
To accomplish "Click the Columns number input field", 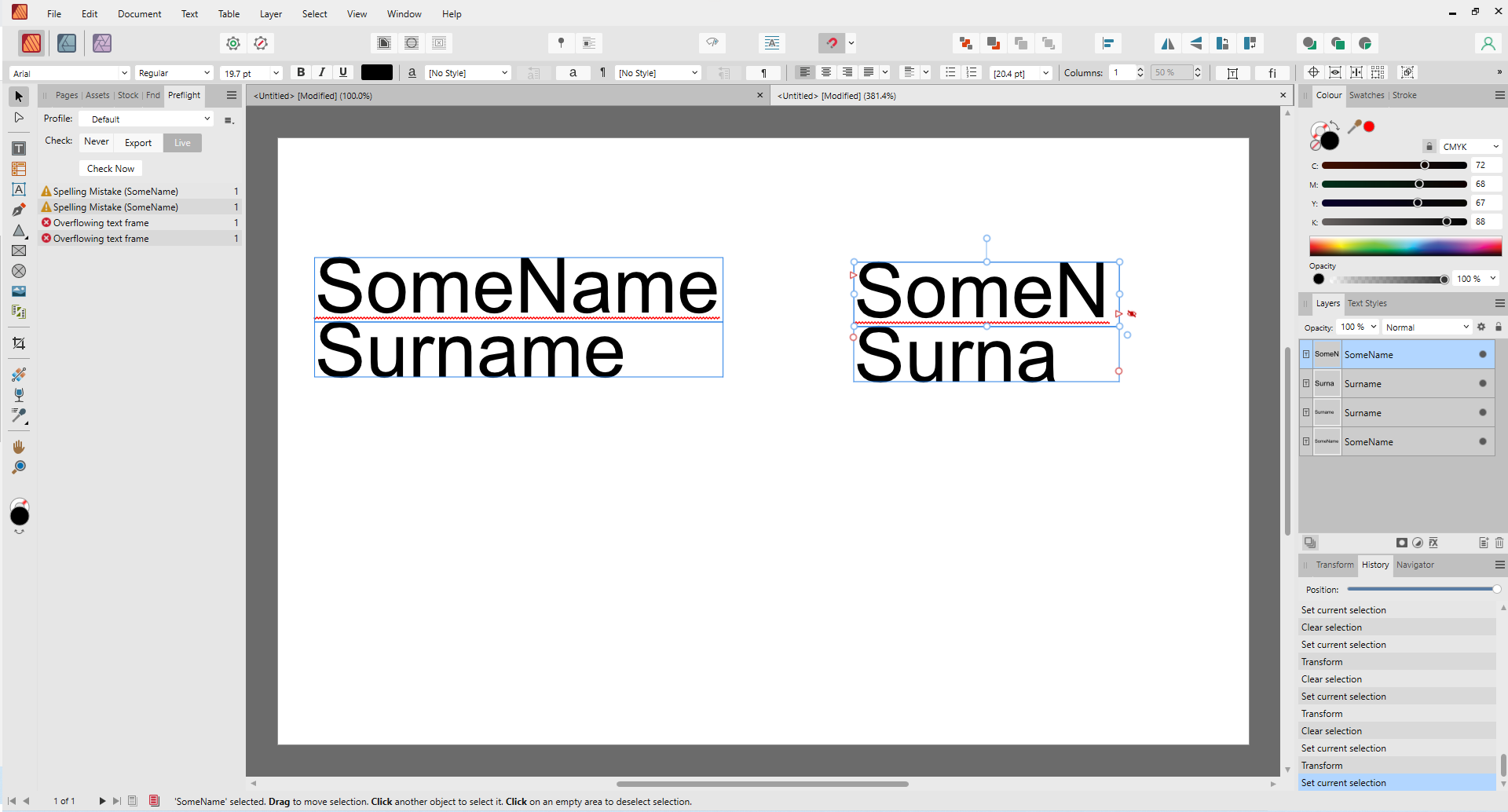I will [x=1122, y=72].
